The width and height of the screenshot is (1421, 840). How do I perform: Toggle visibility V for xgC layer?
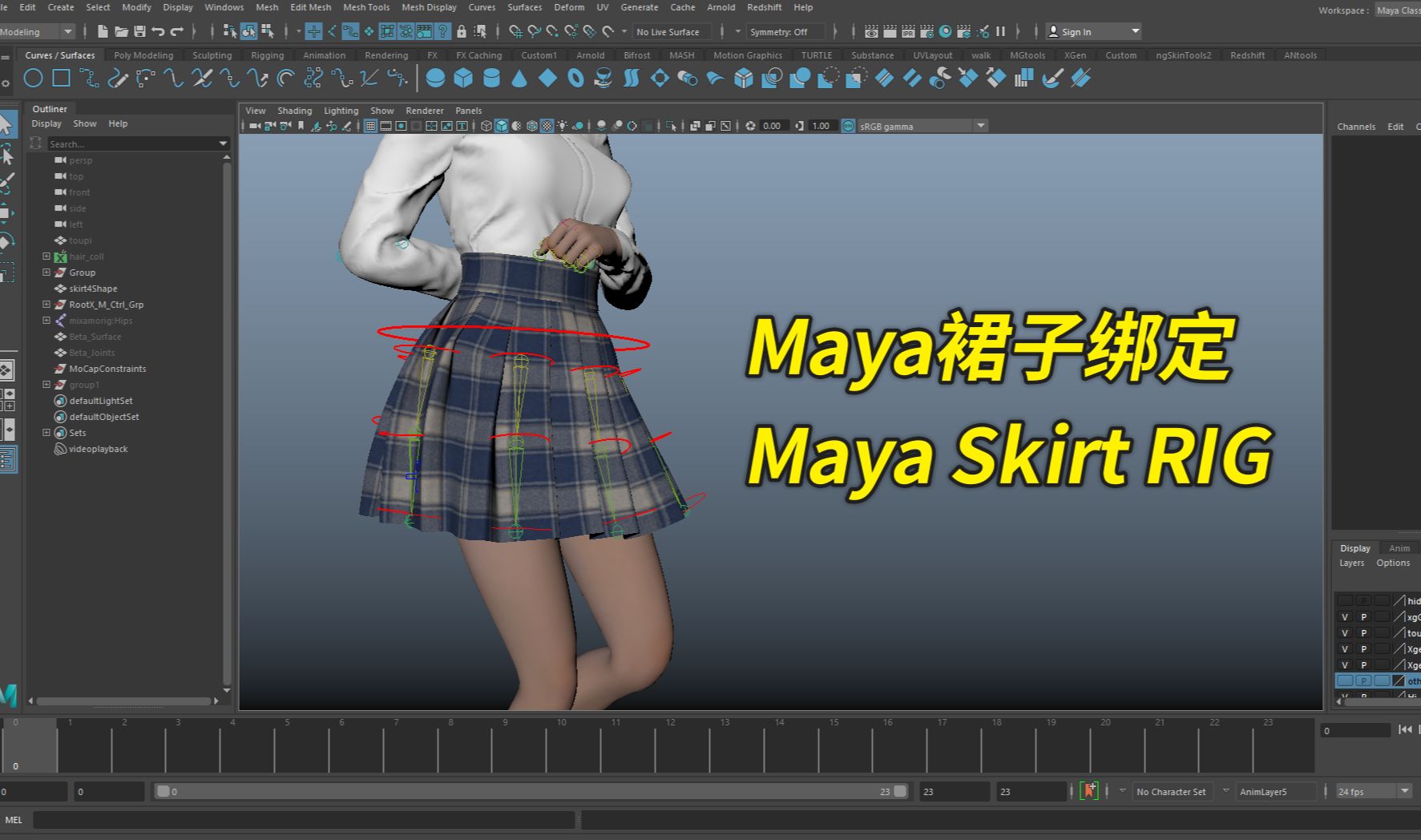[x=1345, y=617]
